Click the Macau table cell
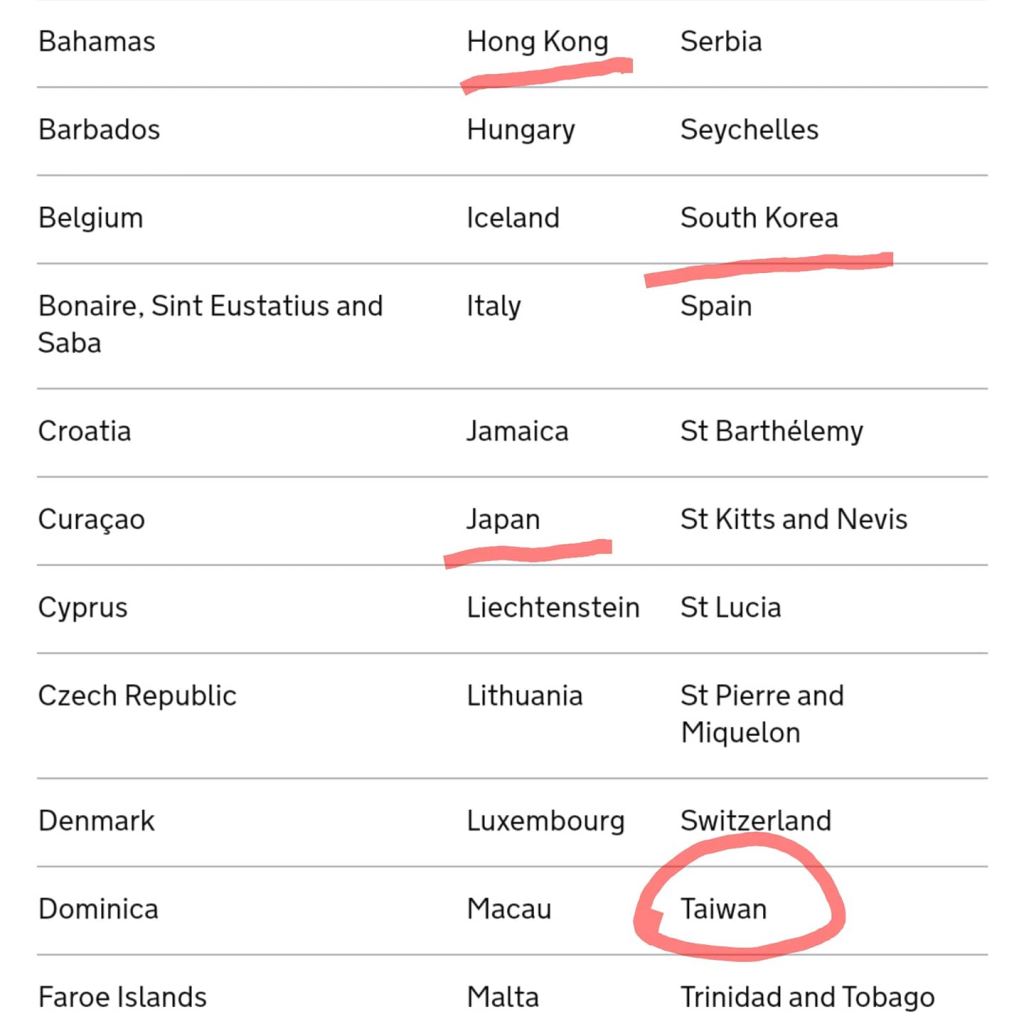 click(x=509, y=909)
